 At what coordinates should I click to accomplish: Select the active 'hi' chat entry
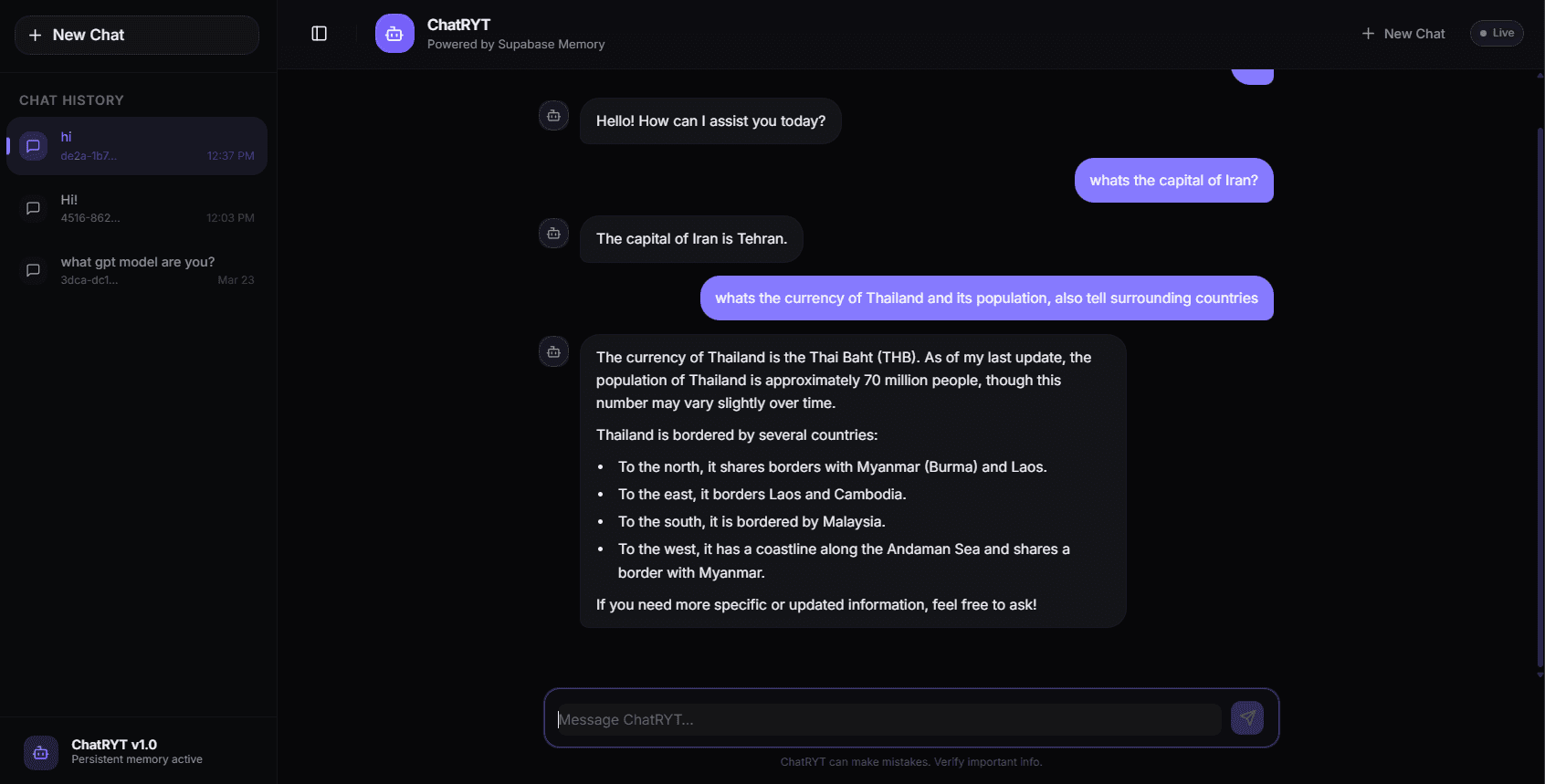coord(137,145)
